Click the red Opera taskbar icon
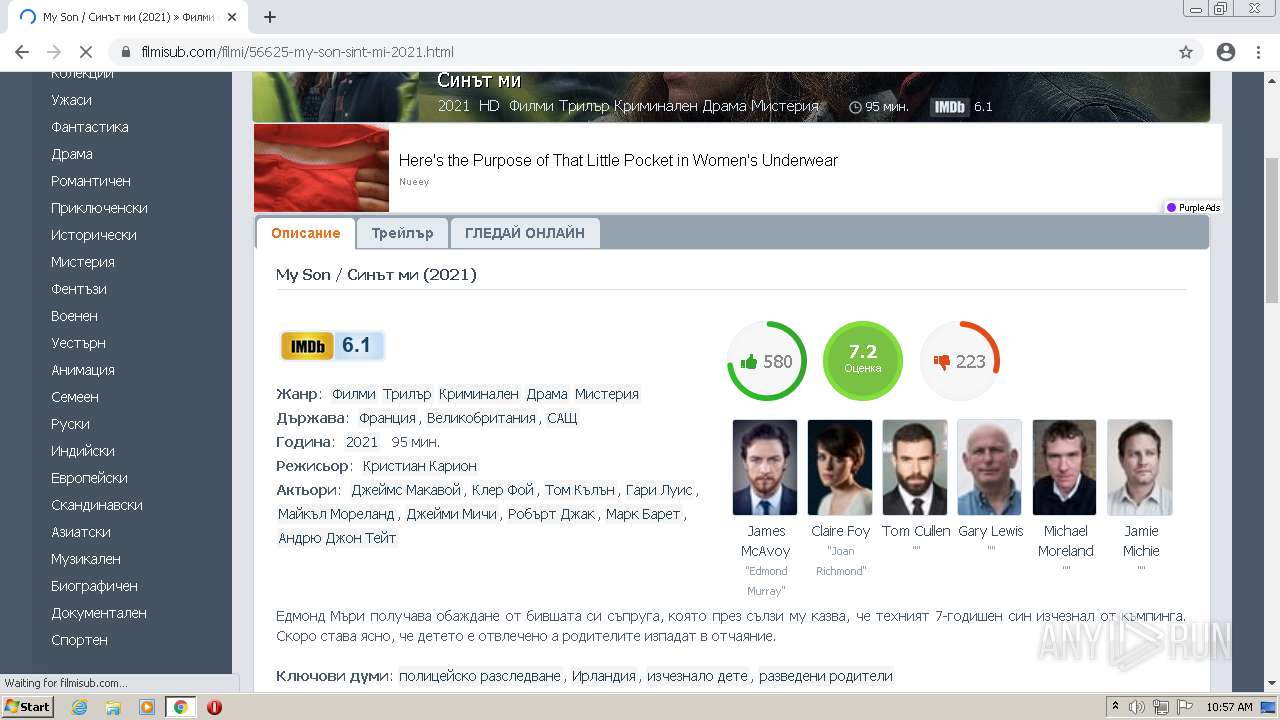1280x720 pixels. 214,707
